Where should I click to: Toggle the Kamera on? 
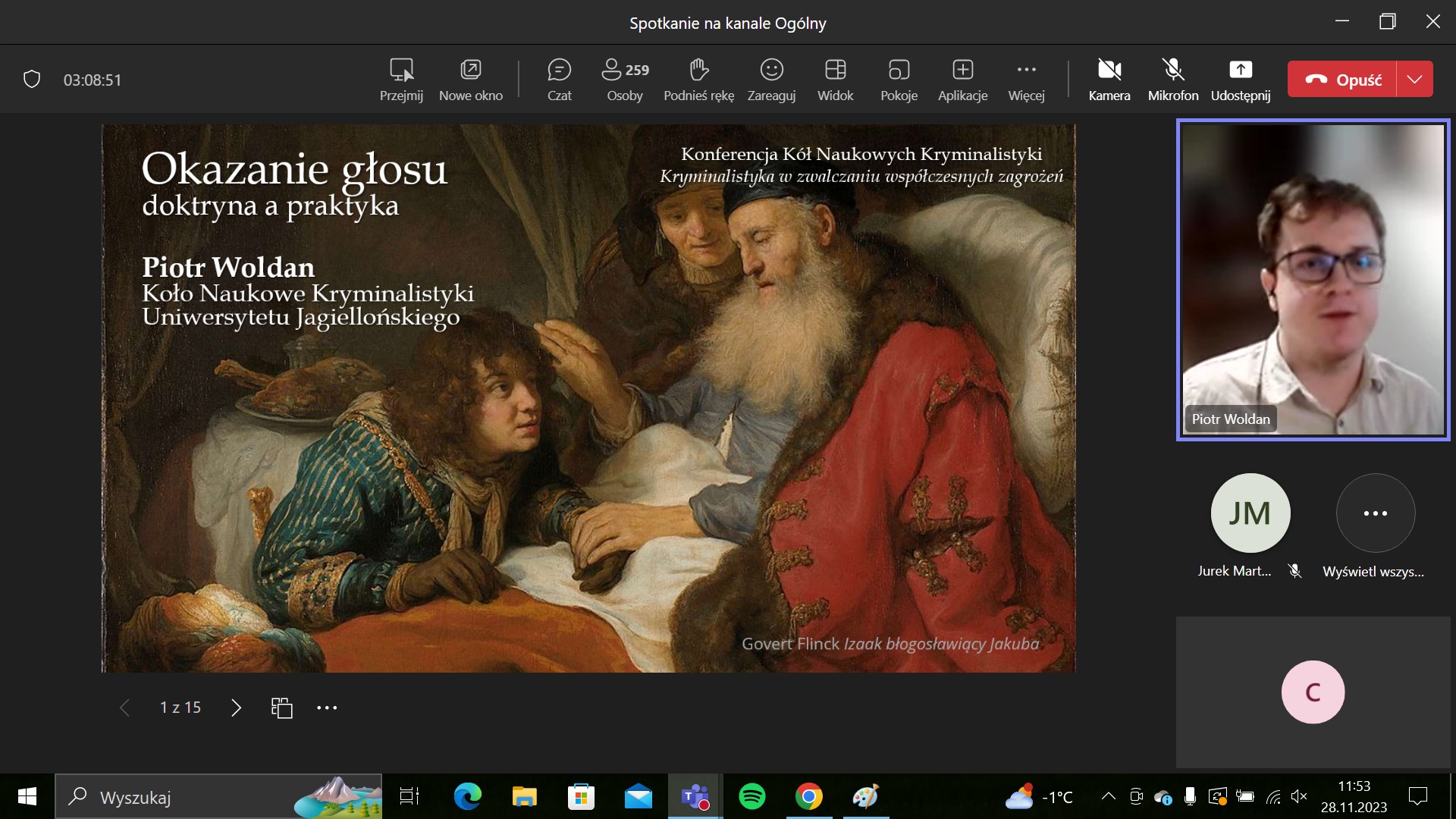point(1109,79)
